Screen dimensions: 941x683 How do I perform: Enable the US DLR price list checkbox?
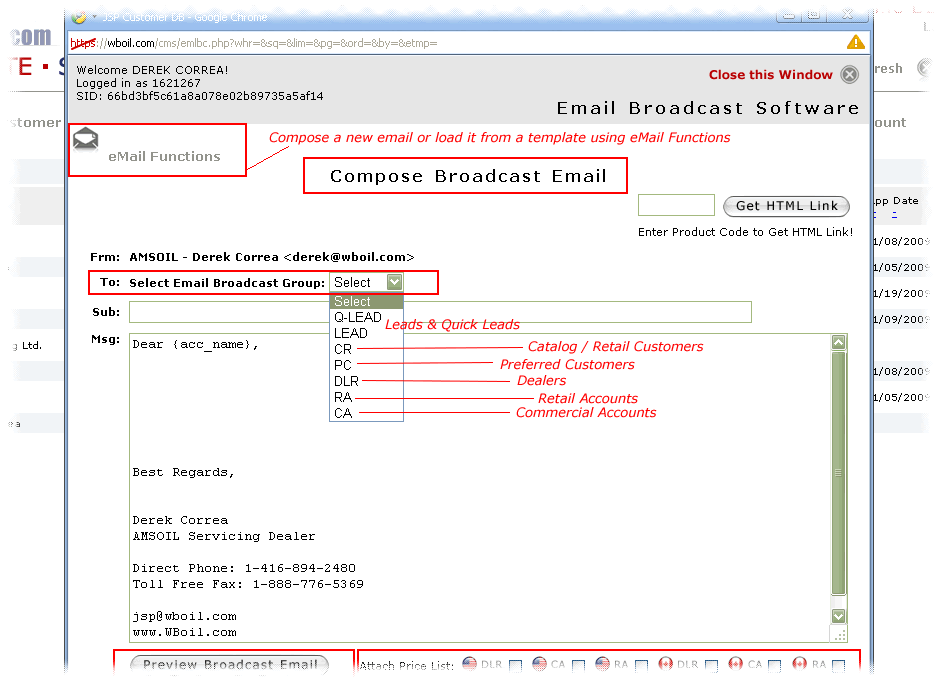click(x=515, y=666)
